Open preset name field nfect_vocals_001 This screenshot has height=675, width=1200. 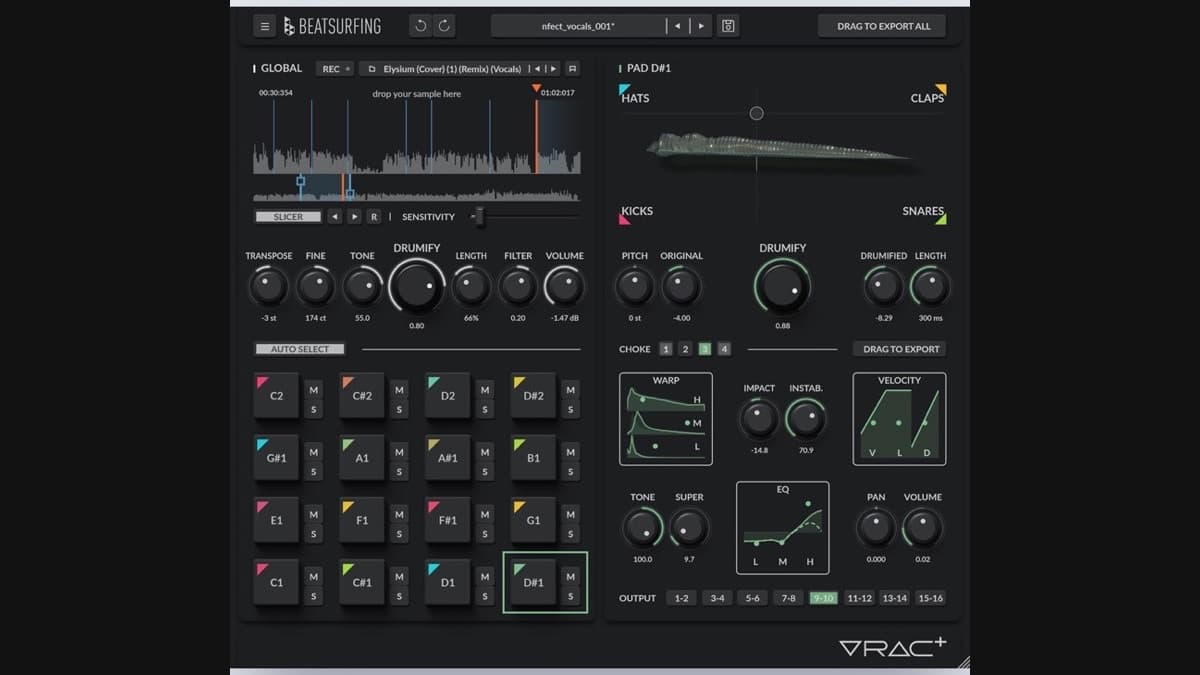point(579,26)
